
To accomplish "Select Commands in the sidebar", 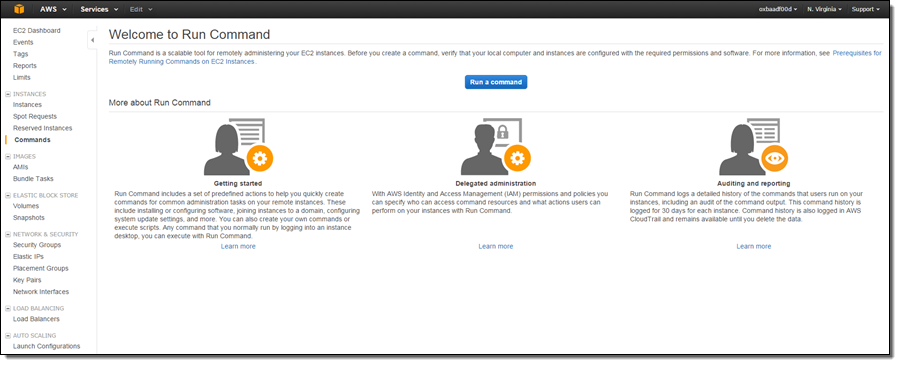I will pyautogui.click(x=32, y=139).
